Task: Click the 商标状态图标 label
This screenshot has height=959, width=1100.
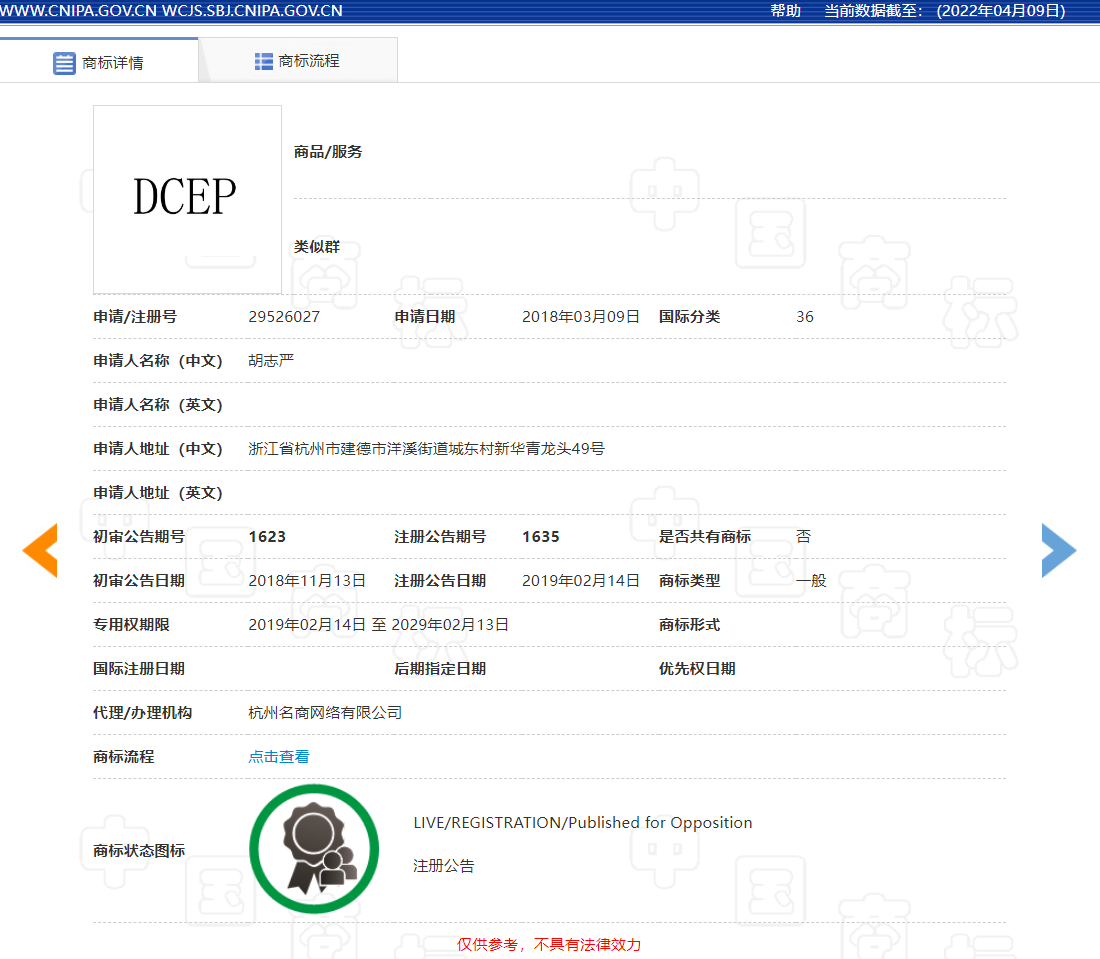Action: 139,851
